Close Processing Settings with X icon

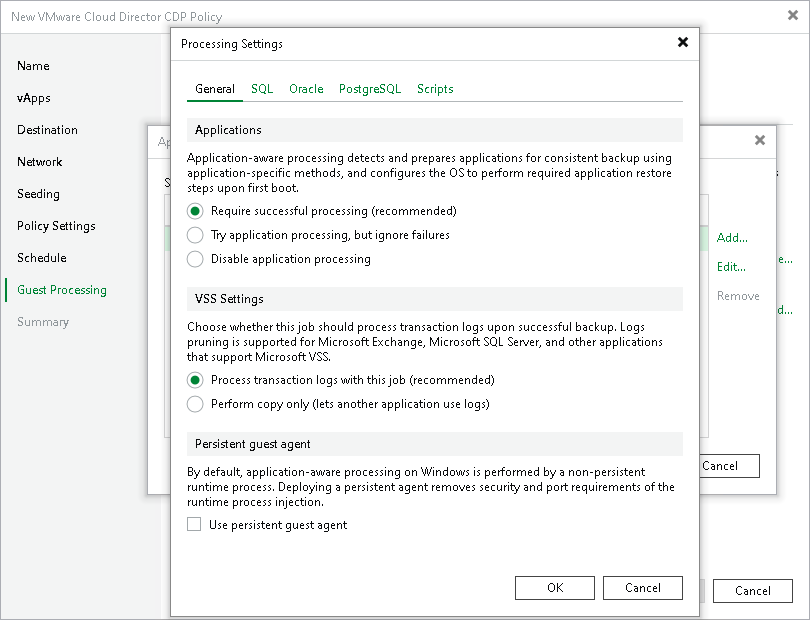coord(683,42)
